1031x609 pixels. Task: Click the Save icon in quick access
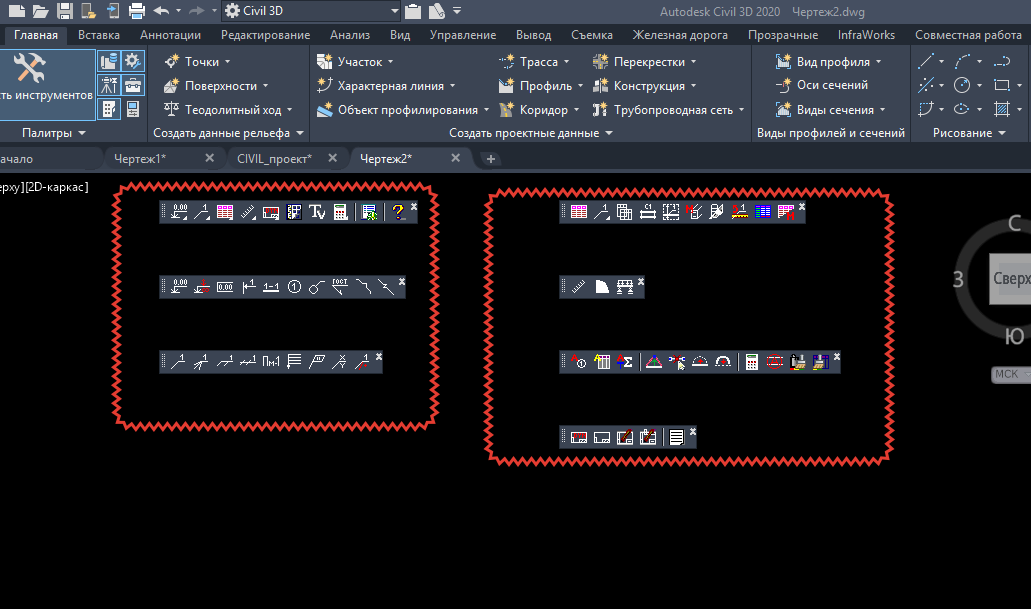(64, 11)
